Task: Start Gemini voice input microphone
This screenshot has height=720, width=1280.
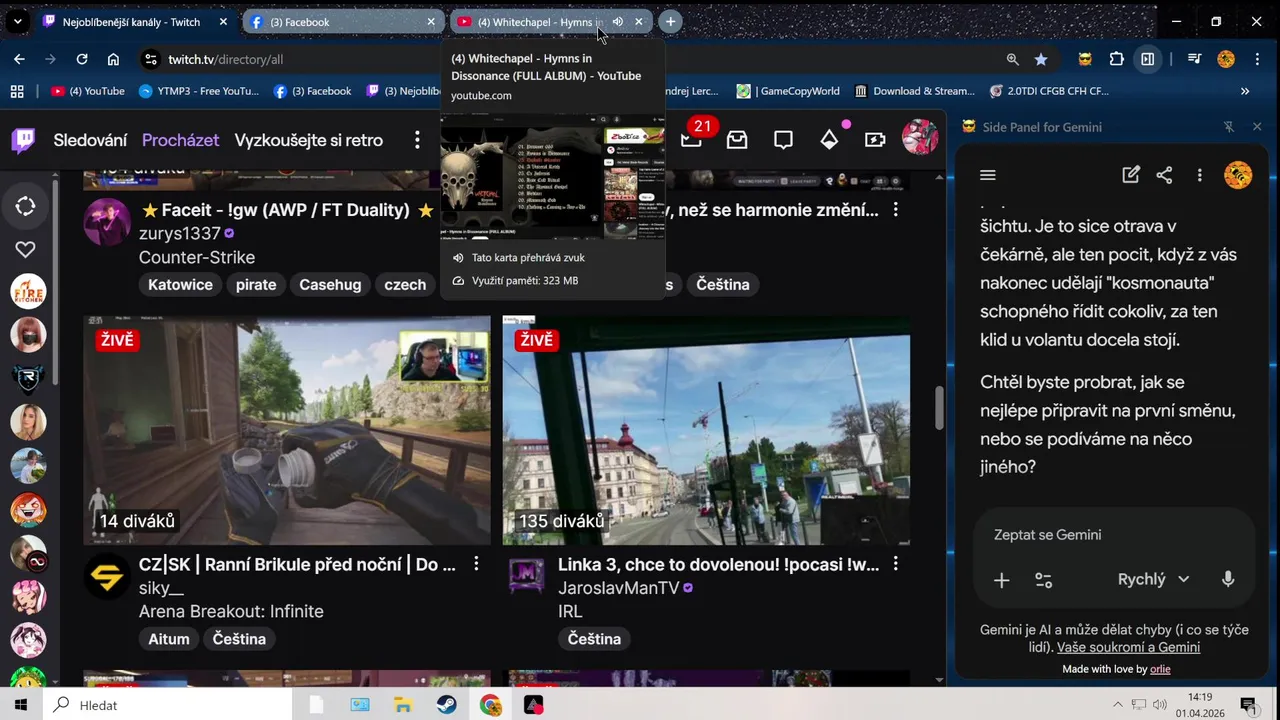Action: [1228, 579]
